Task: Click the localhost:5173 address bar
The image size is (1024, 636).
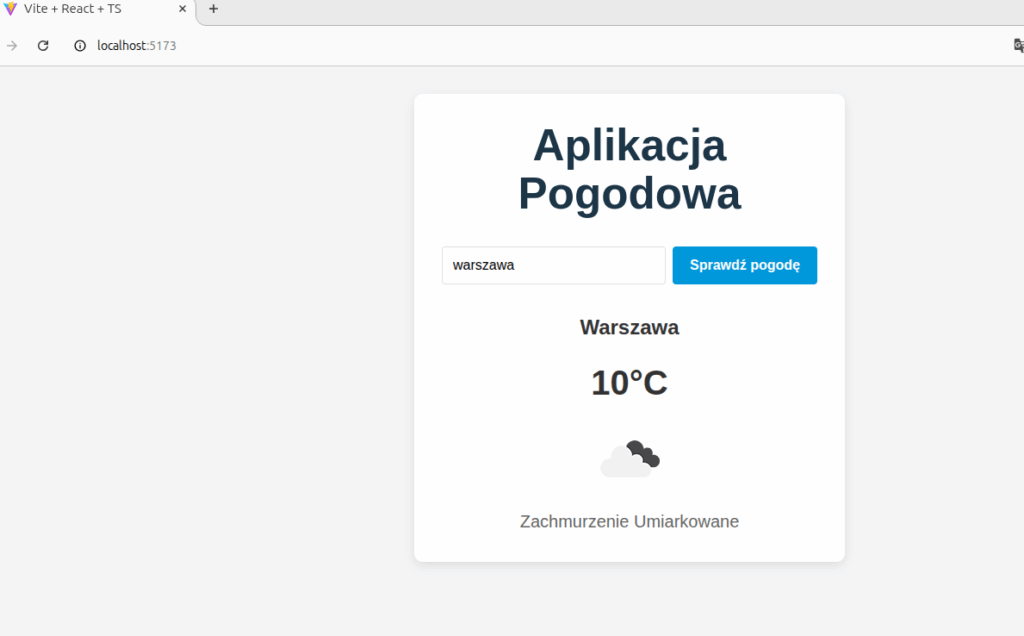Action: [136, 46]
